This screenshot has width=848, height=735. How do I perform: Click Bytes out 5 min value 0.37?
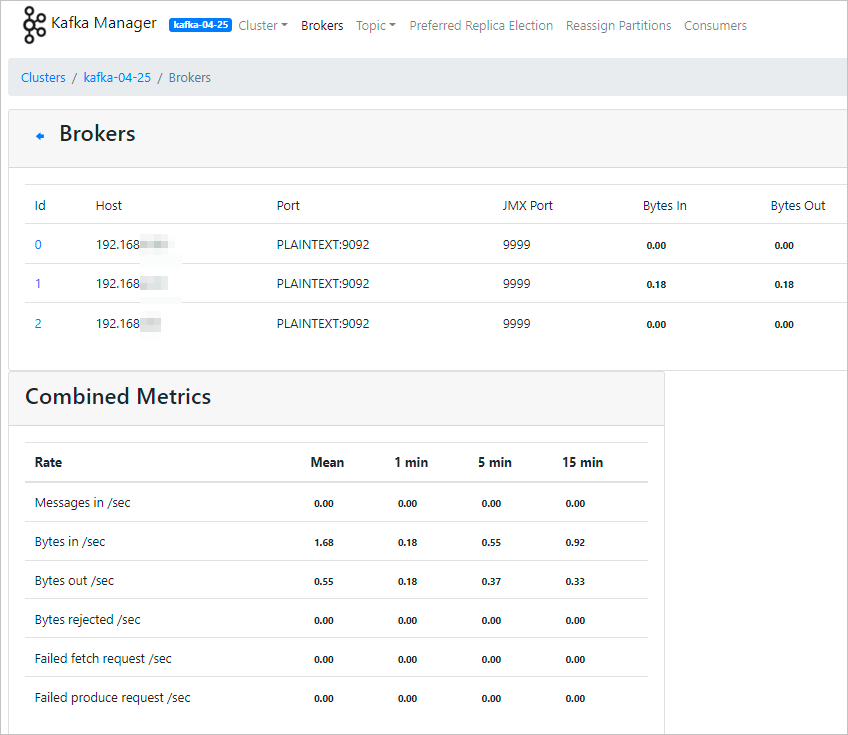[491, 581]
